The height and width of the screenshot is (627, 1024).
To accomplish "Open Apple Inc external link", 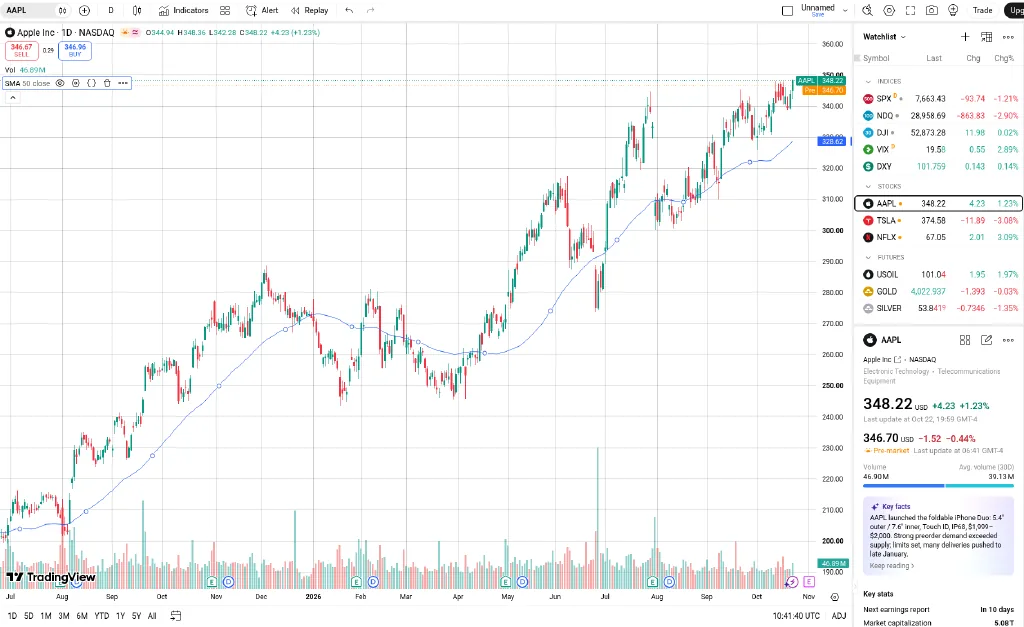I will [897, 360].
